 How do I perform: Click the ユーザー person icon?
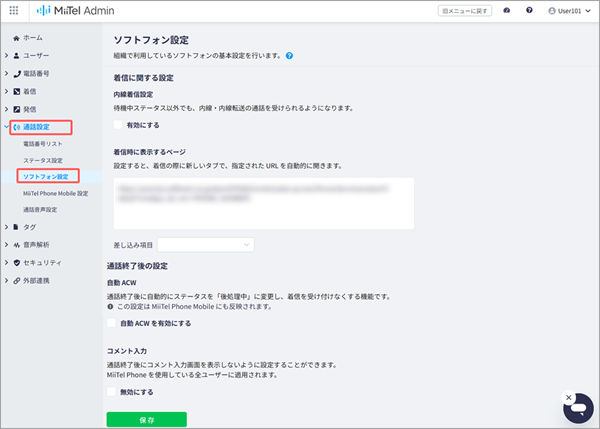[x=16, y=55]
